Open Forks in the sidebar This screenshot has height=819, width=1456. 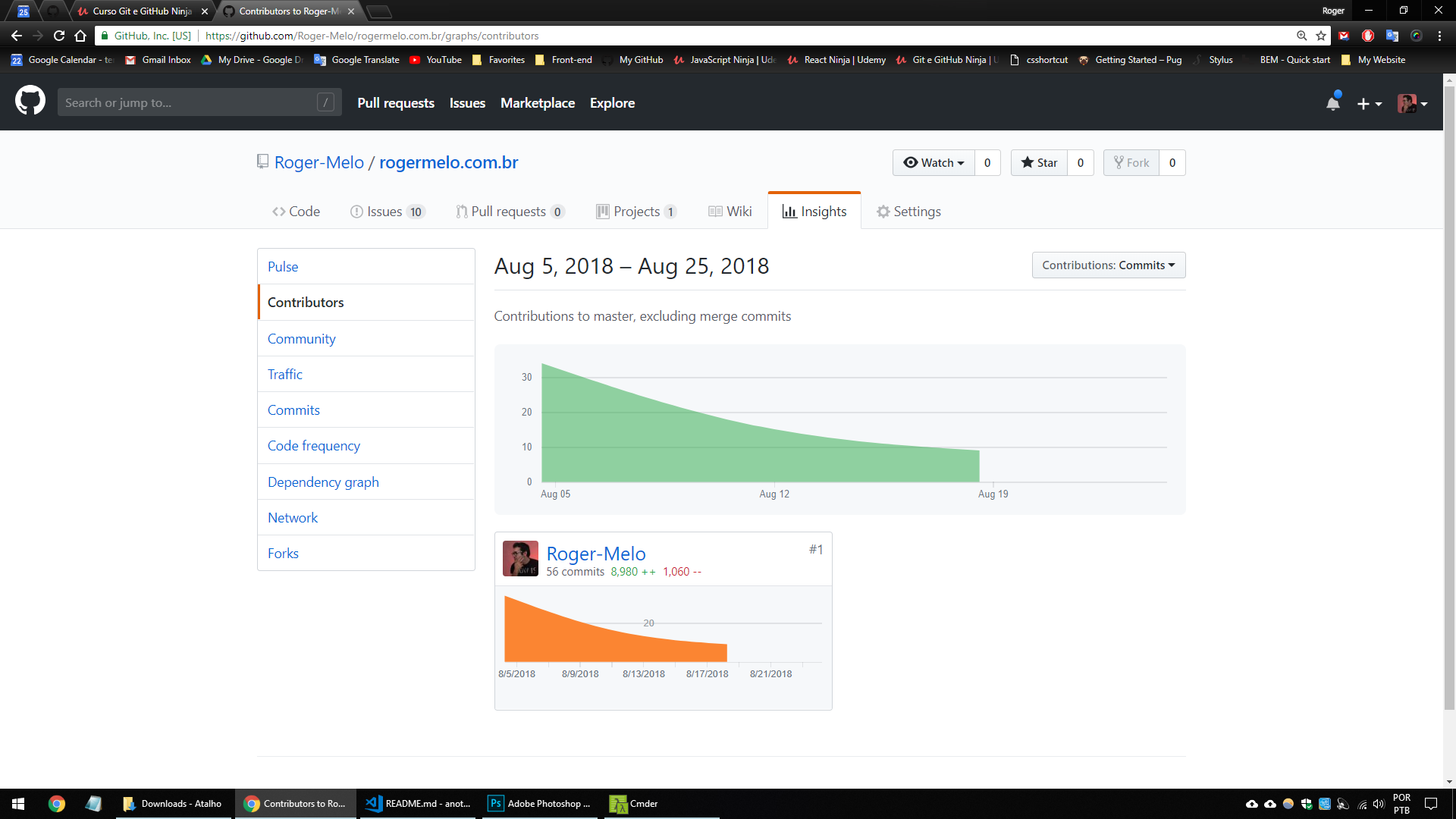pyautogui.click(x=366, y=553)
